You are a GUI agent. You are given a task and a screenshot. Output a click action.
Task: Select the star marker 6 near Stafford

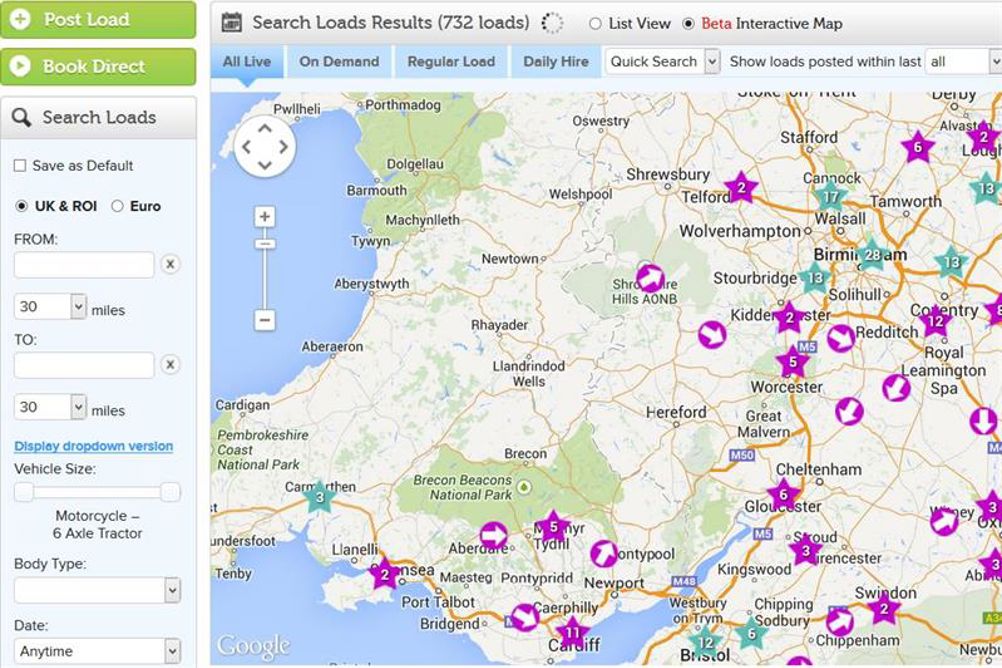[918, 147]
